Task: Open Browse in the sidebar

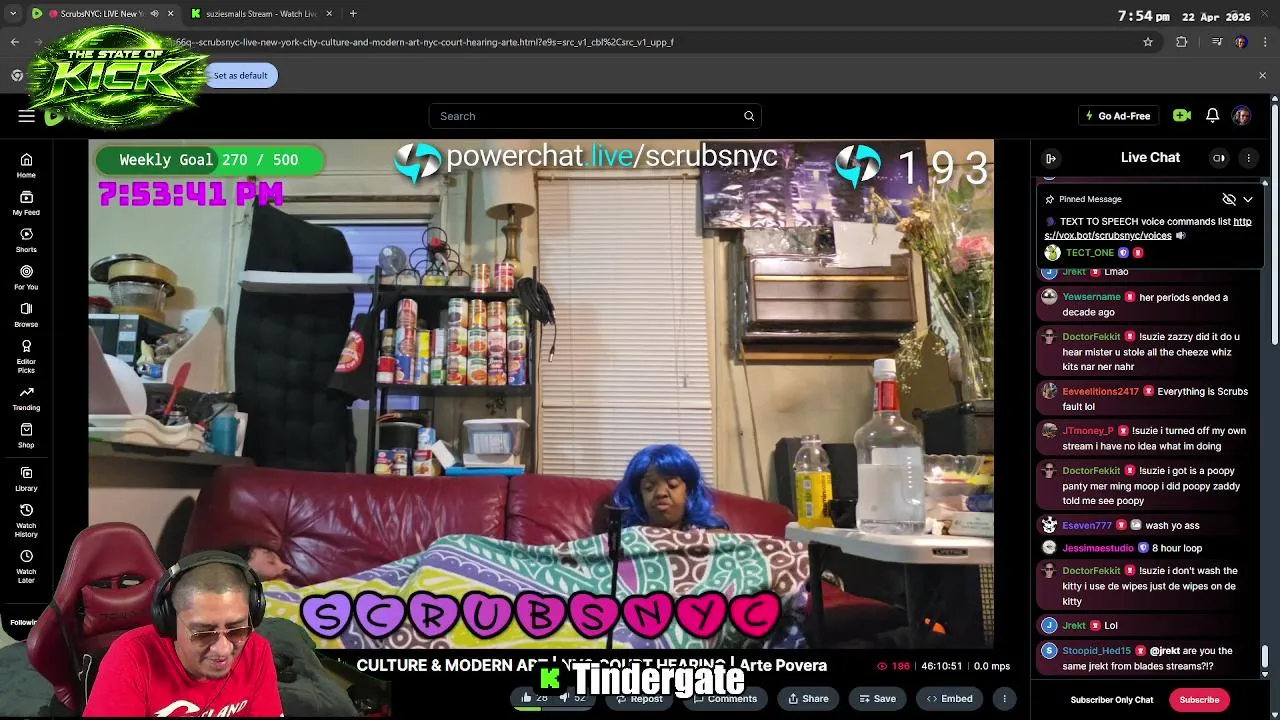Action: pyautogui.click(x=26, y=315)
